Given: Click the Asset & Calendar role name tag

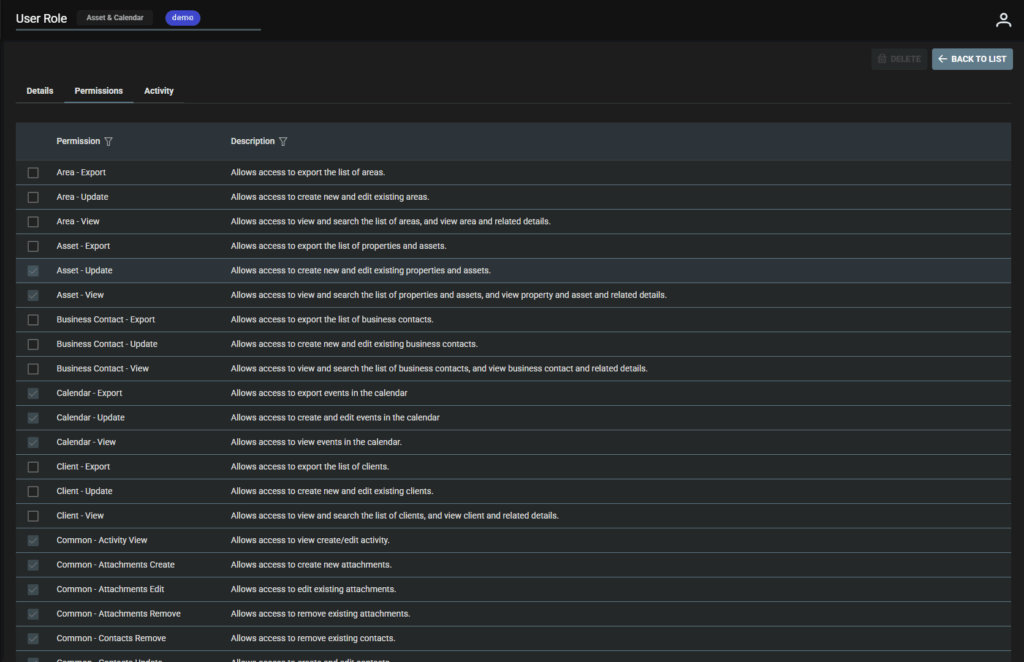Looking at the screenshot, I should point(114,18).
